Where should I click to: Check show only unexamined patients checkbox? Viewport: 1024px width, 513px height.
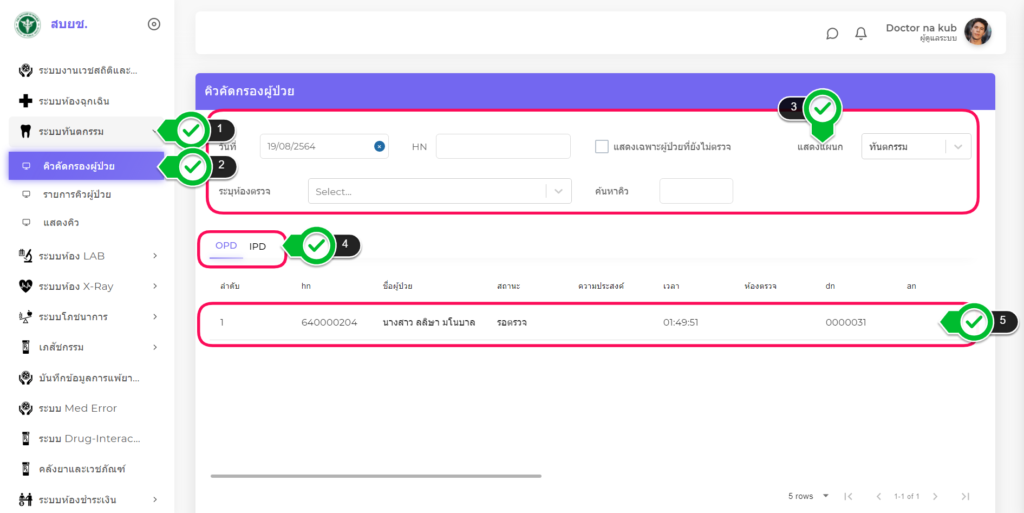(602, 146)
